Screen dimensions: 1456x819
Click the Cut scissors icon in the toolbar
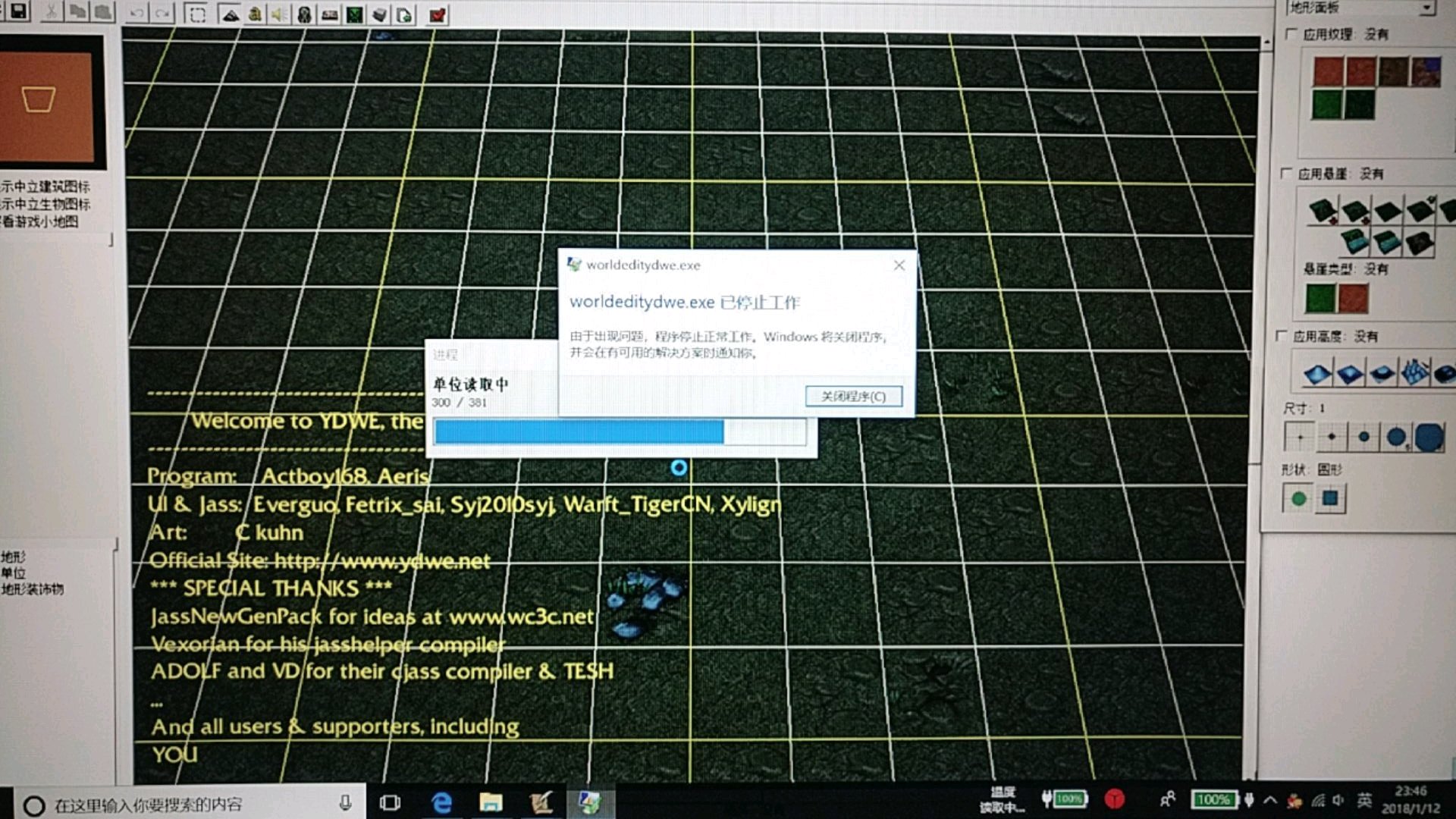51,11
